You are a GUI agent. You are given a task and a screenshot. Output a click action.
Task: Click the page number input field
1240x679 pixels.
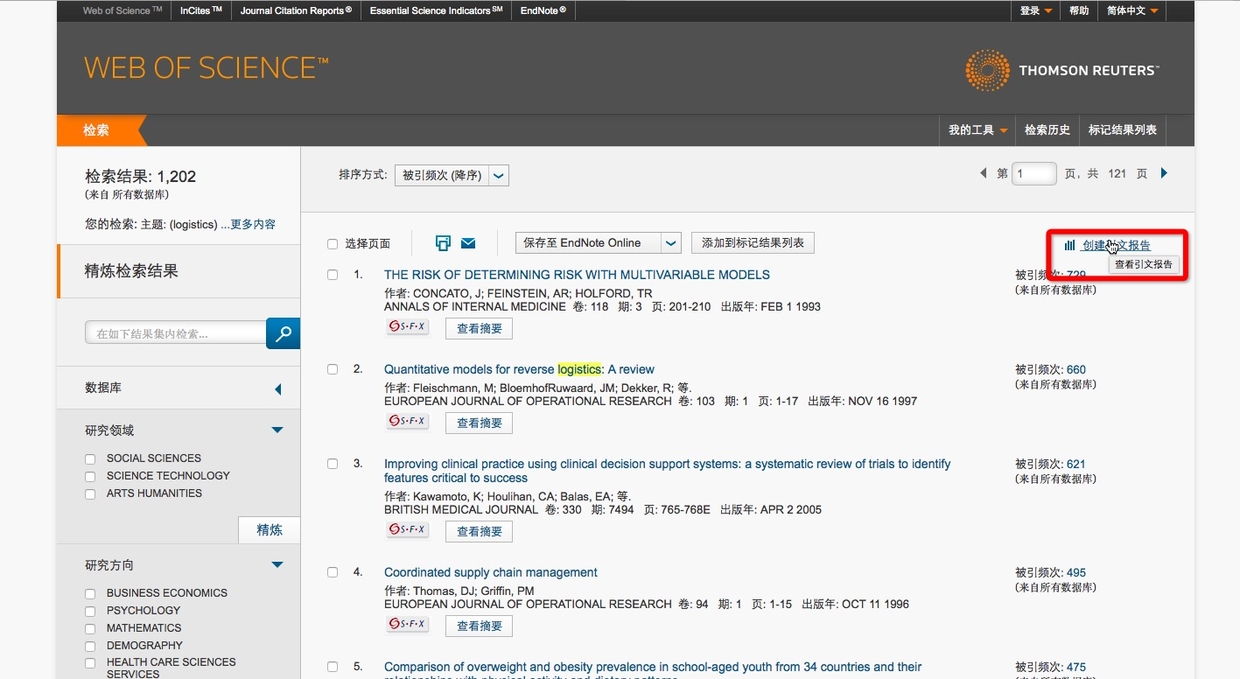point(1034,174)
